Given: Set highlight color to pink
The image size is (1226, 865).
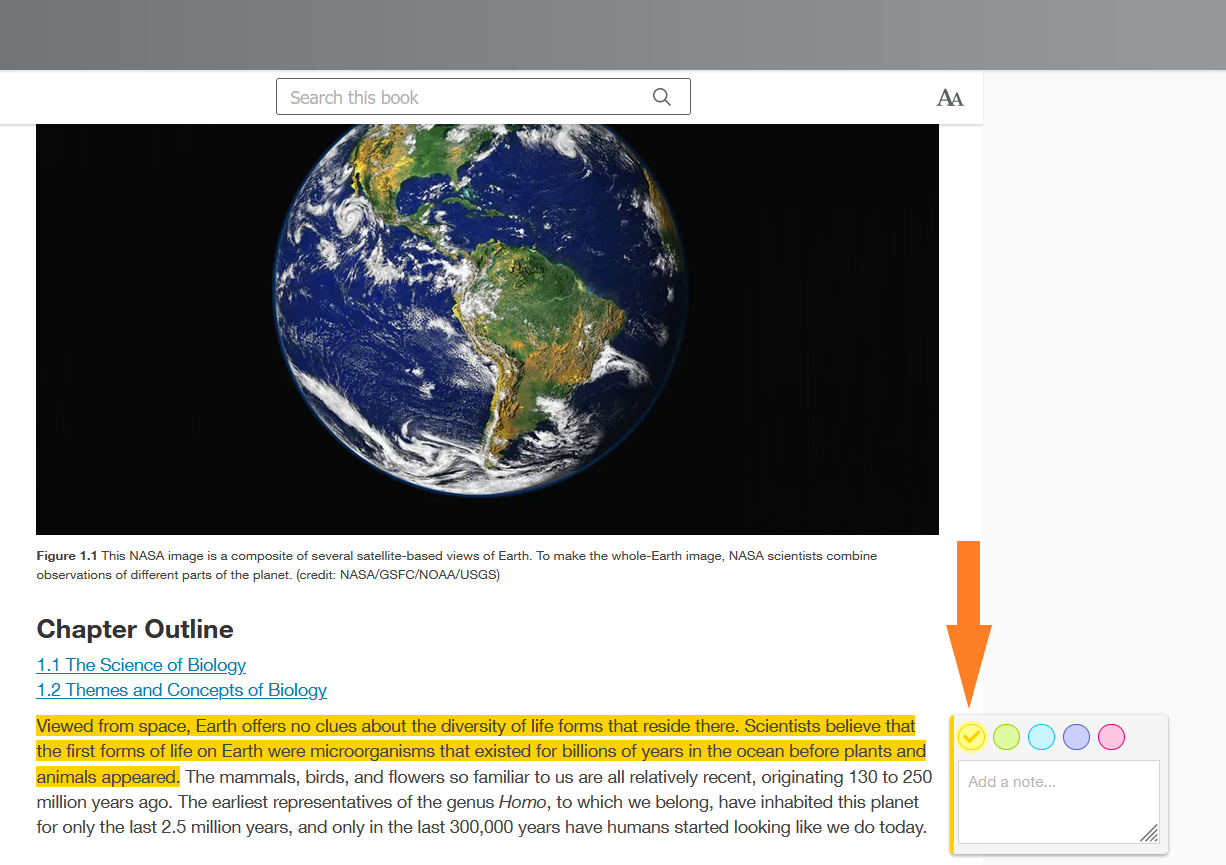Looking at the screenshot, I should [1111, 737].
